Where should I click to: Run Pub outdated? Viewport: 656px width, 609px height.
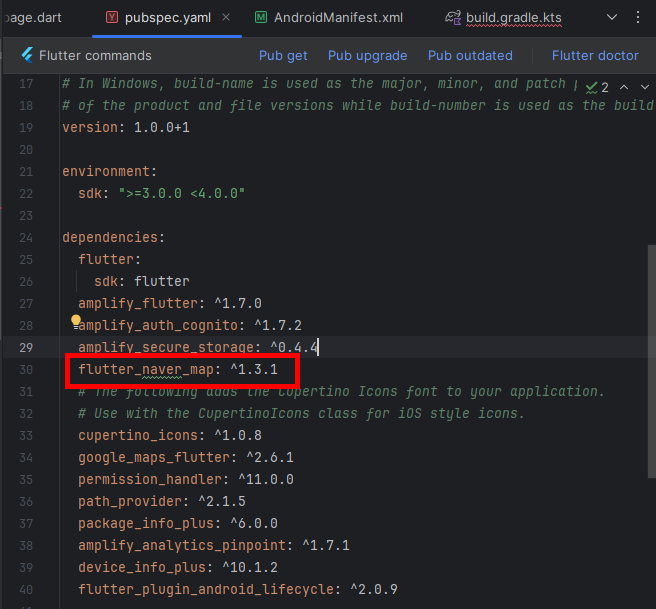470,56
